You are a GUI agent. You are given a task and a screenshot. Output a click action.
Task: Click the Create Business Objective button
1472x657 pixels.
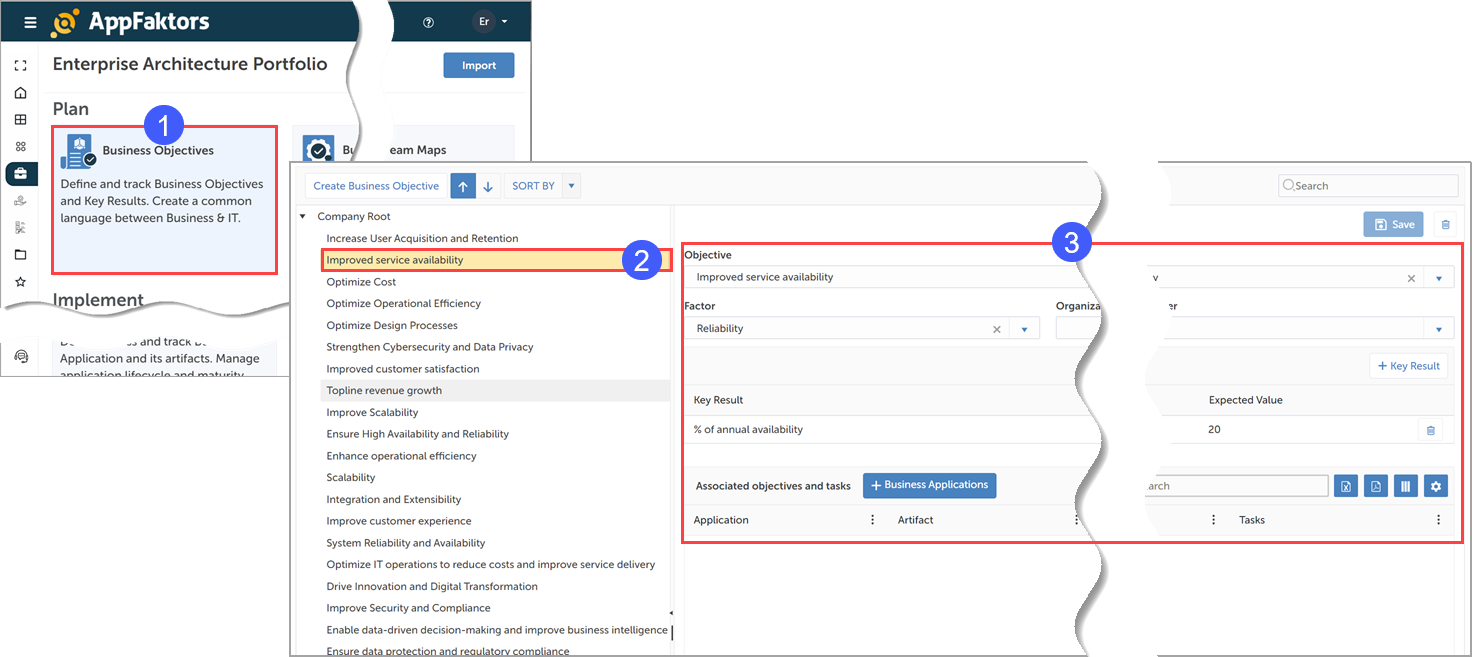376,186
